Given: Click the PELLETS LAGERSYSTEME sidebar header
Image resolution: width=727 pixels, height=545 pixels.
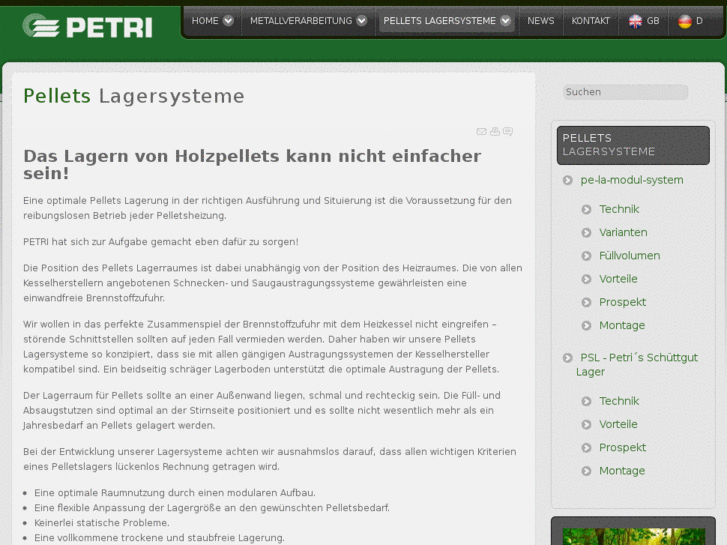Looking at the screenshot, I should (x=633, y=145).
